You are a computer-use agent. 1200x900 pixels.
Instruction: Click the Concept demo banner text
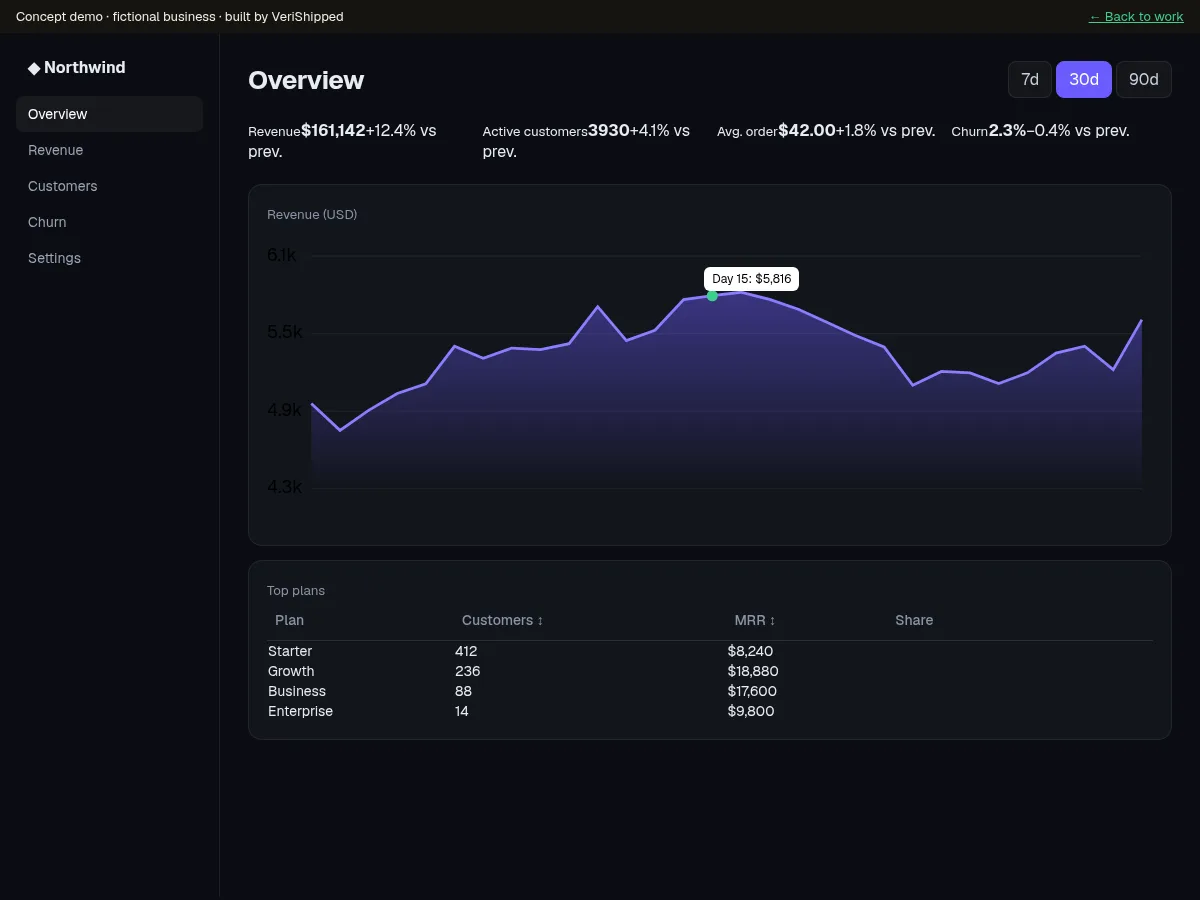coord(180,17)
